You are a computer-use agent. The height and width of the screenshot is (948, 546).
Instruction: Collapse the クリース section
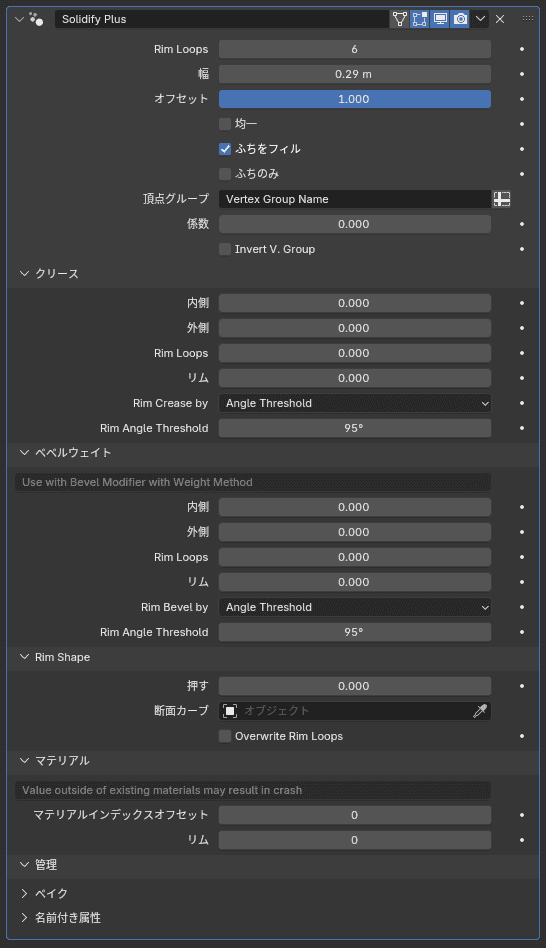pyautogui.click(x=24, y=274)
